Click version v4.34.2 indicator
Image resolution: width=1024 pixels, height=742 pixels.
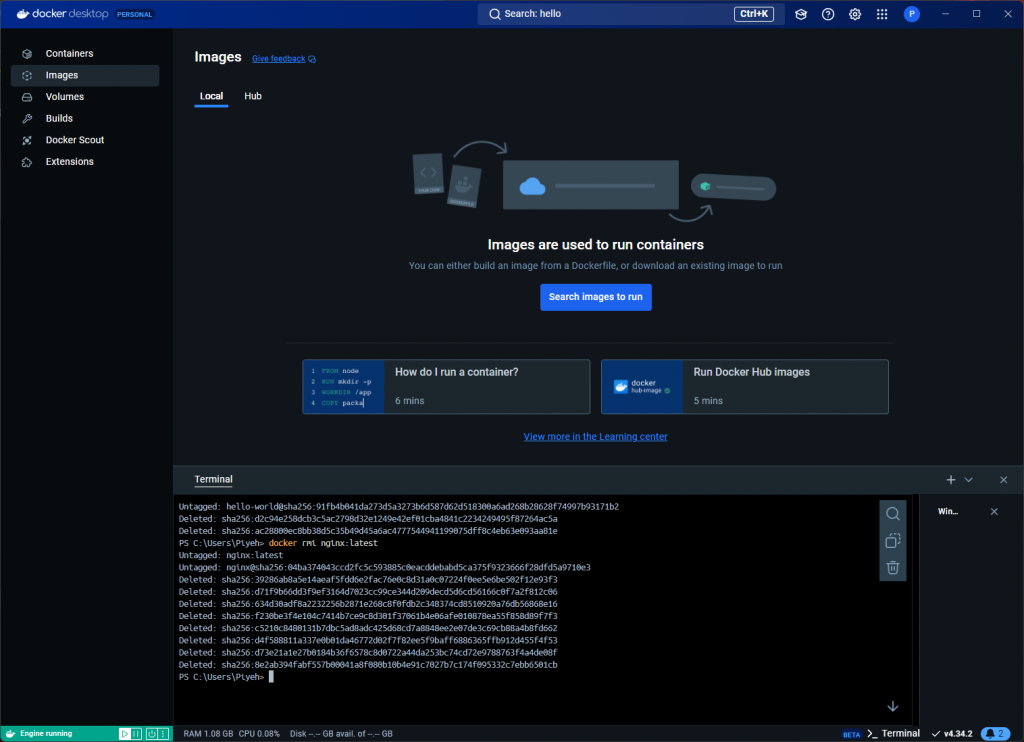pyautogui.click(x=952, y=734)
